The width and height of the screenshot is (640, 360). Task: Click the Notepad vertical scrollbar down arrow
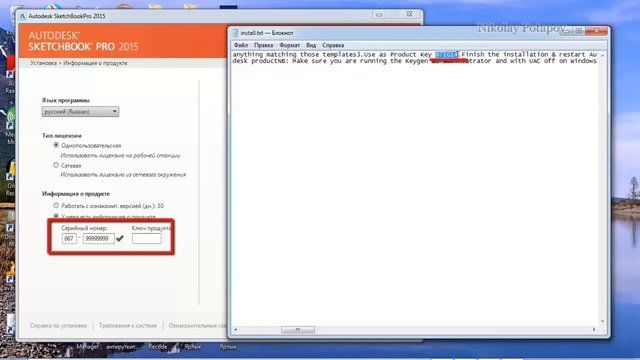tap(602, 322)
